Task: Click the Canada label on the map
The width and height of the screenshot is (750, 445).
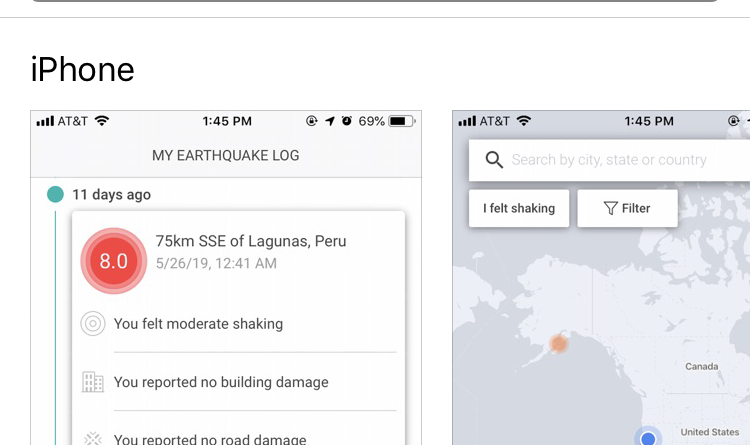Action: pos(701,366)
